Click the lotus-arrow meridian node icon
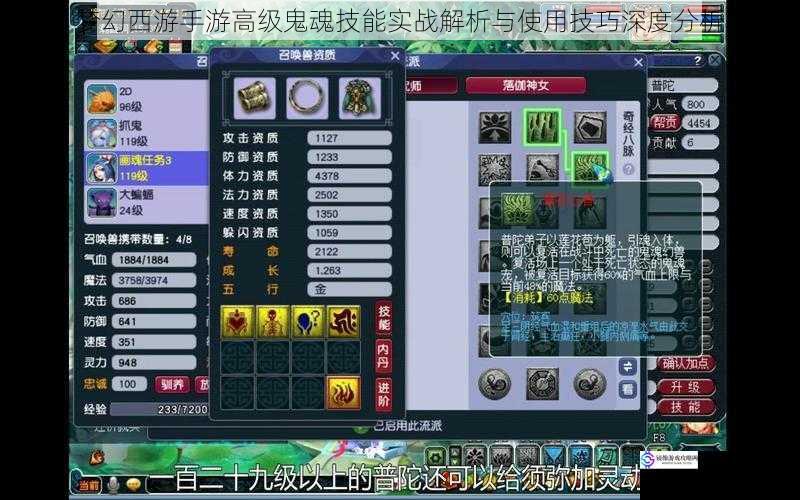 [x=495, y=127]
